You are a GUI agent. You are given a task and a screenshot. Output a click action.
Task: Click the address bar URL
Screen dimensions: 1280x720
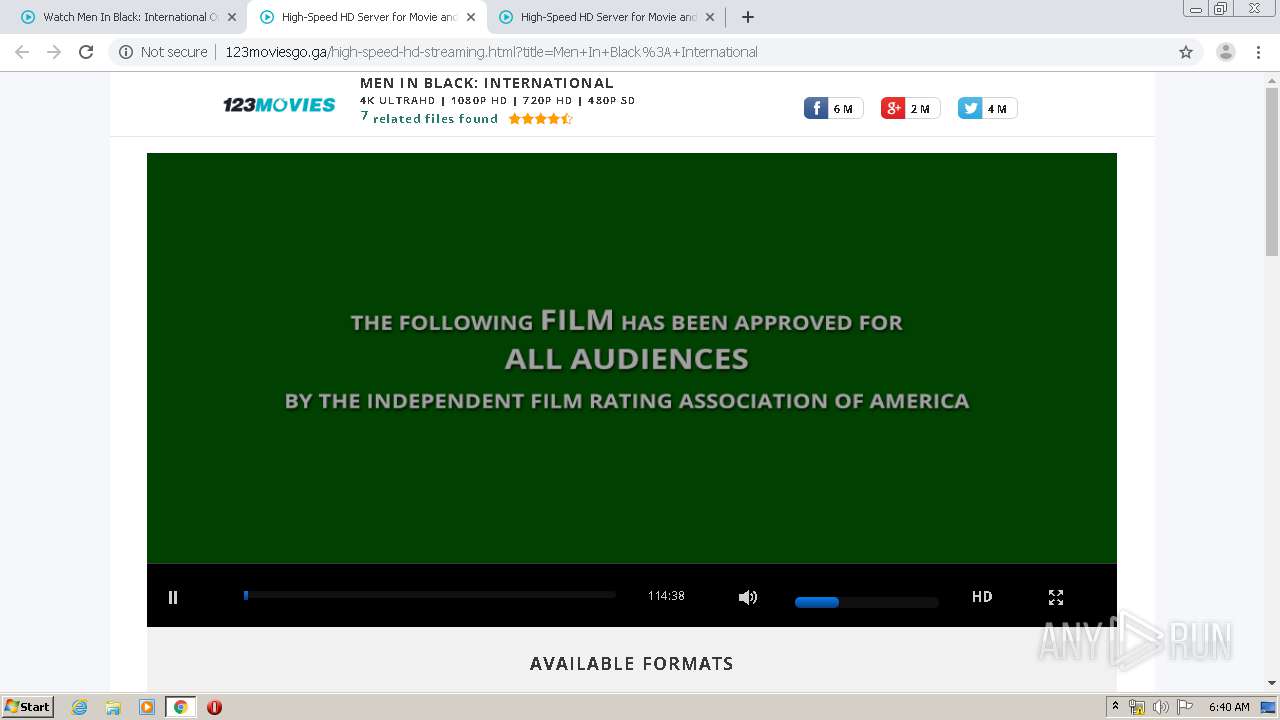[x=491, y=52]
